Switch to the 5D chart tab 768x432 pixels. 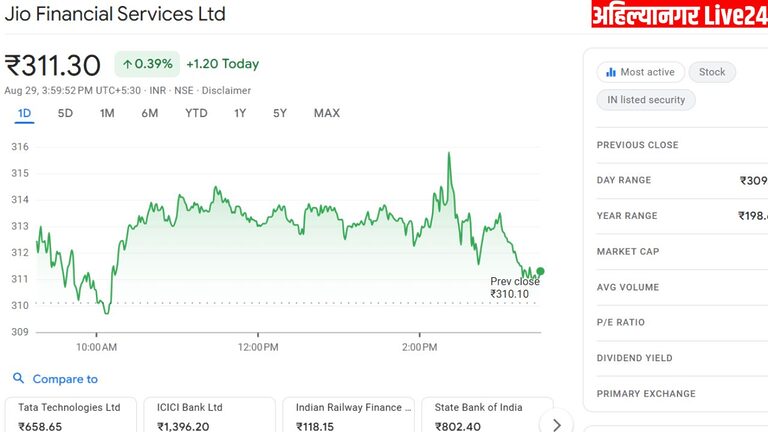(x=65, y=113)
